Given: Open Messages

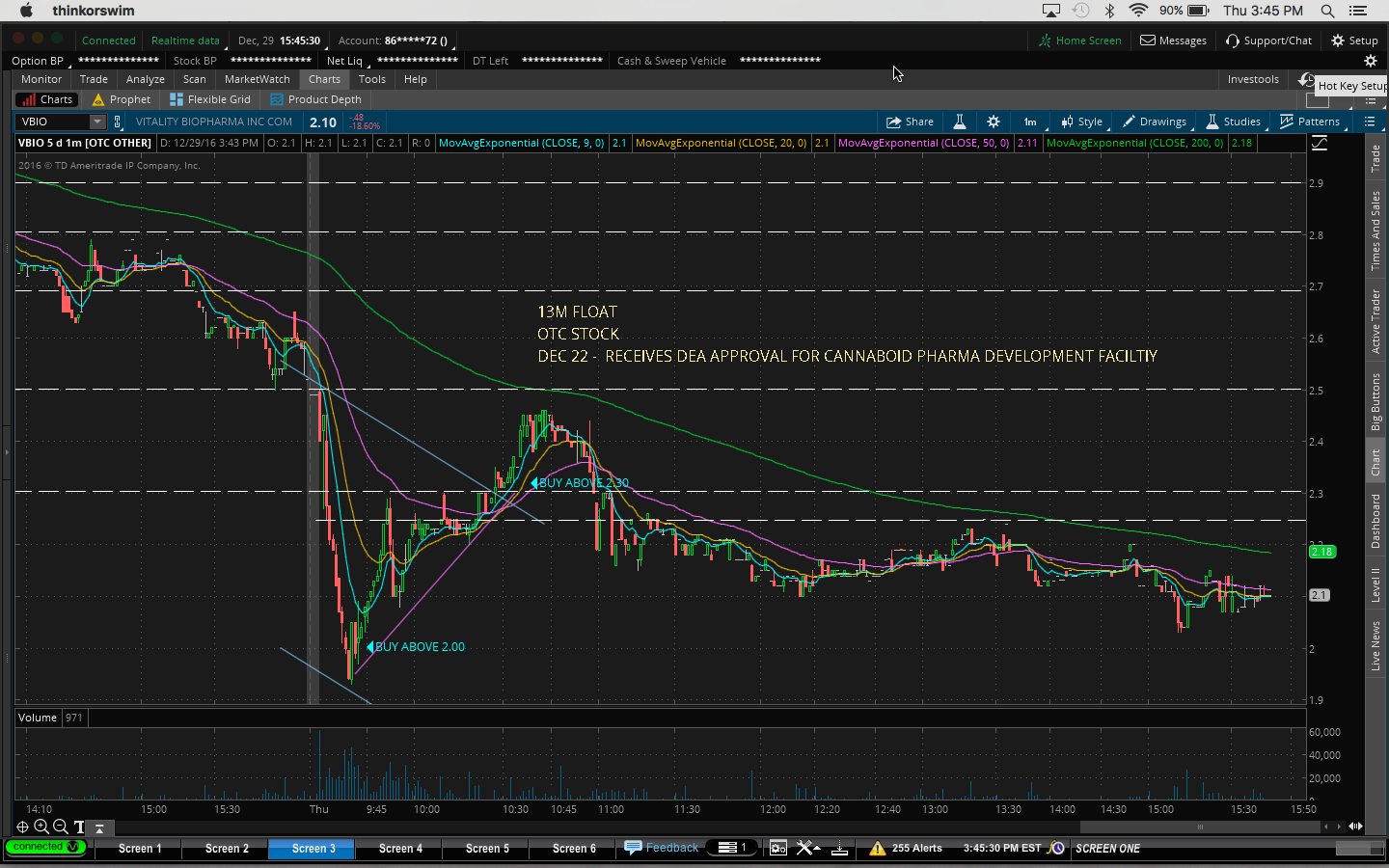Looking at the screenshot, I should 1174,41.
